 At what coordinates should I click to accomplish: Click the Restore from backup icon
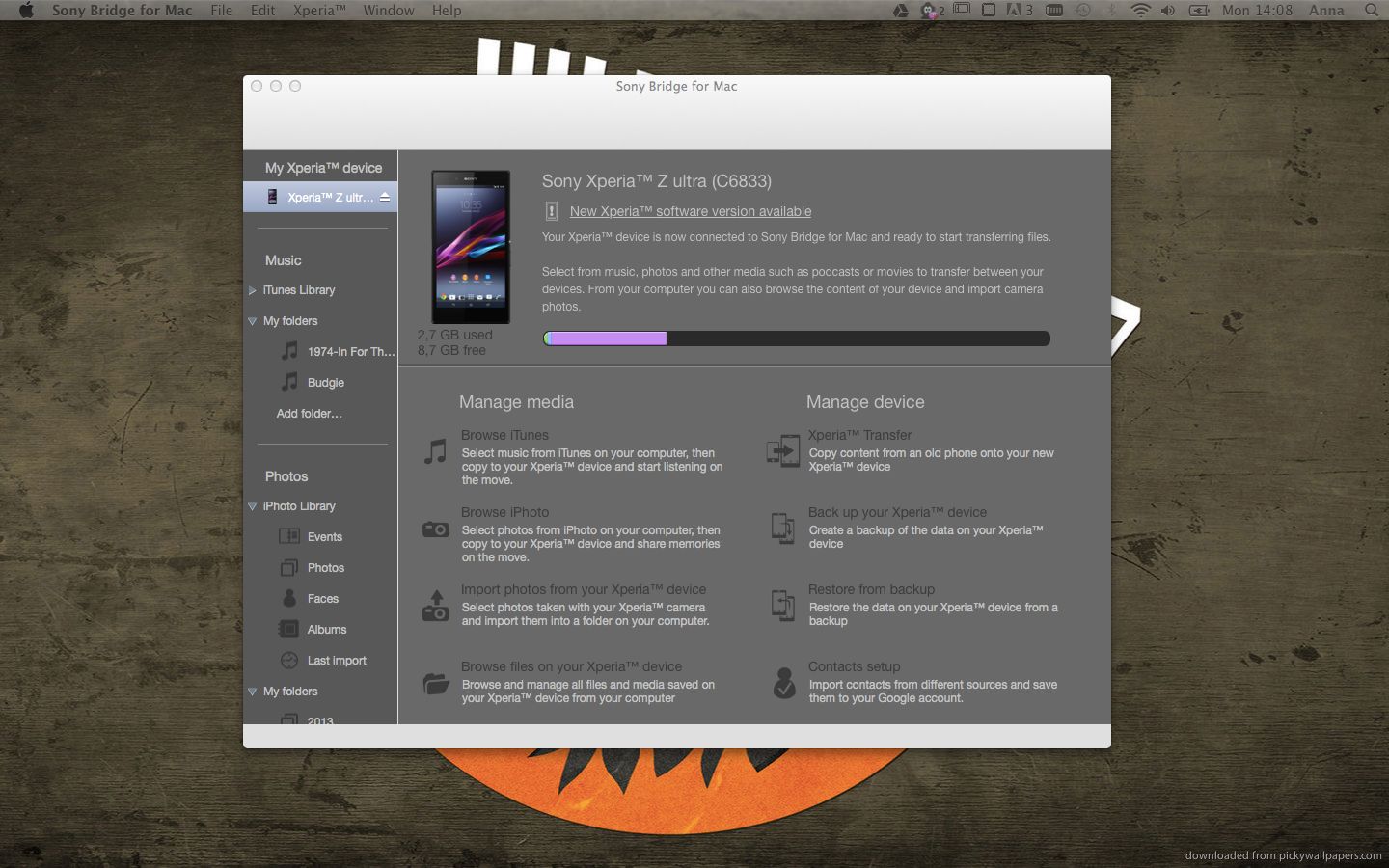click(x=782, y=605)
